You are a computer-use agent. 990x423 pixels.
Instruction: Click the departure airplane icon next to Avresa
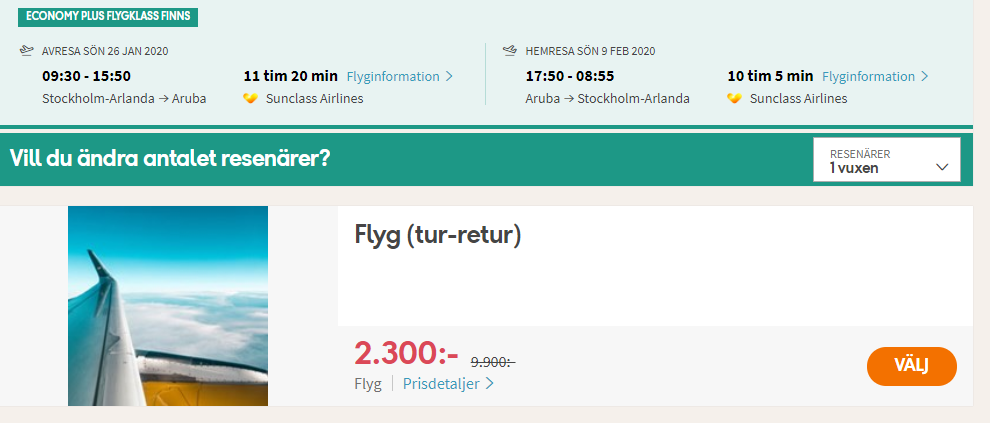point(26,50)
